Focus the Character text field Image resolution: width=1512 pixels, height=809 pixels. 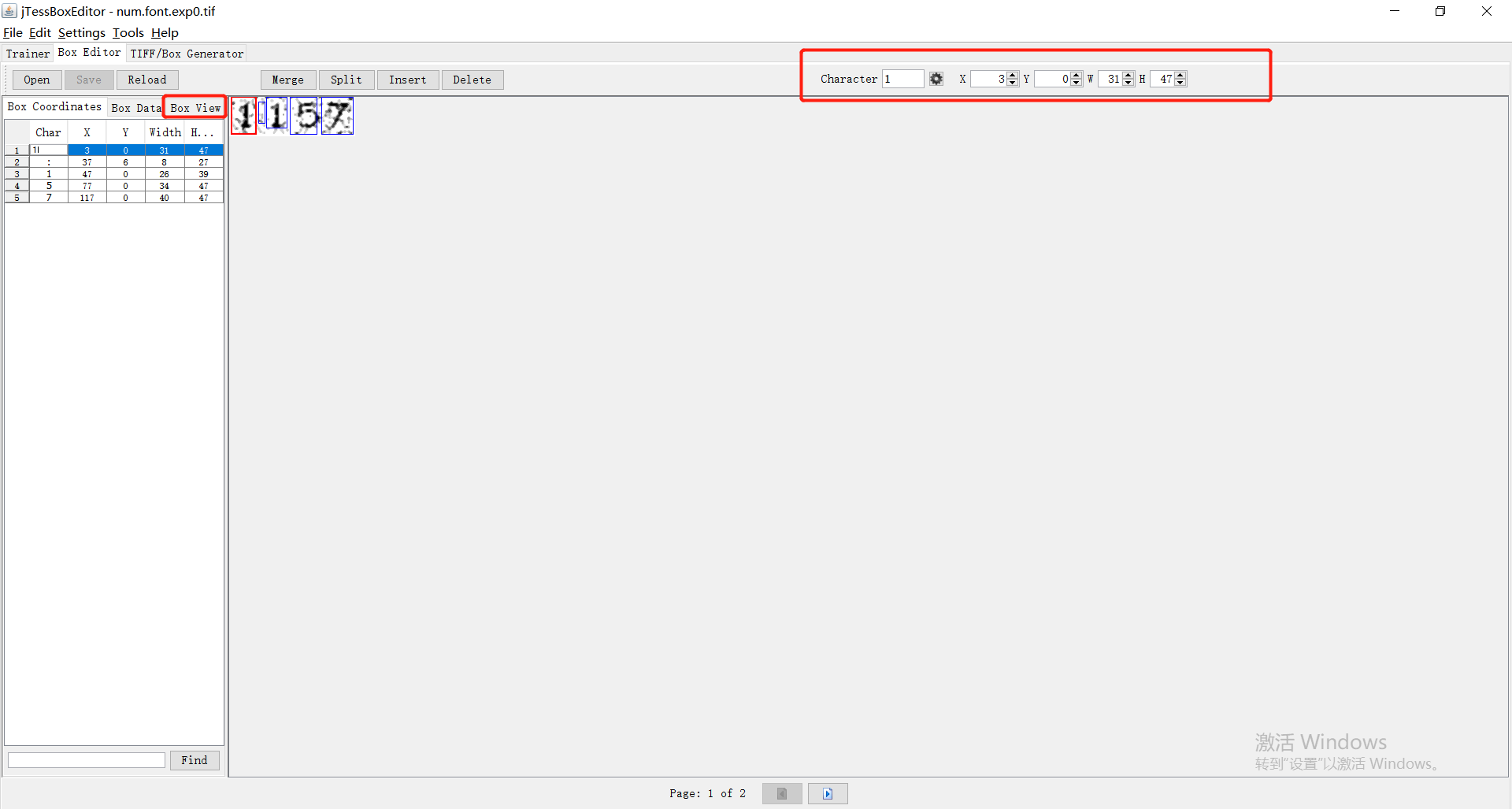pos(902,79)
